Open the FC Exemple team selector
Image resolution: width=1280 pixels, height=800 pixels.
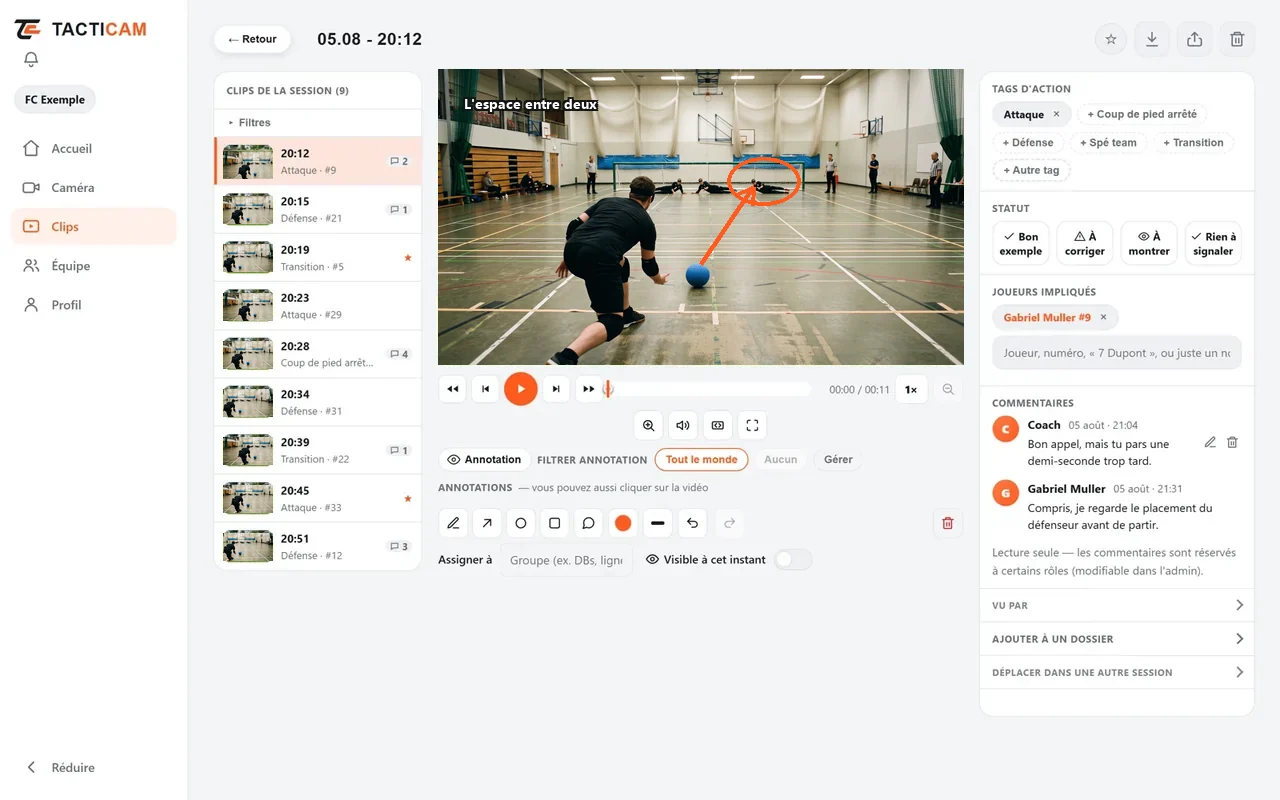tap(55, 100)
